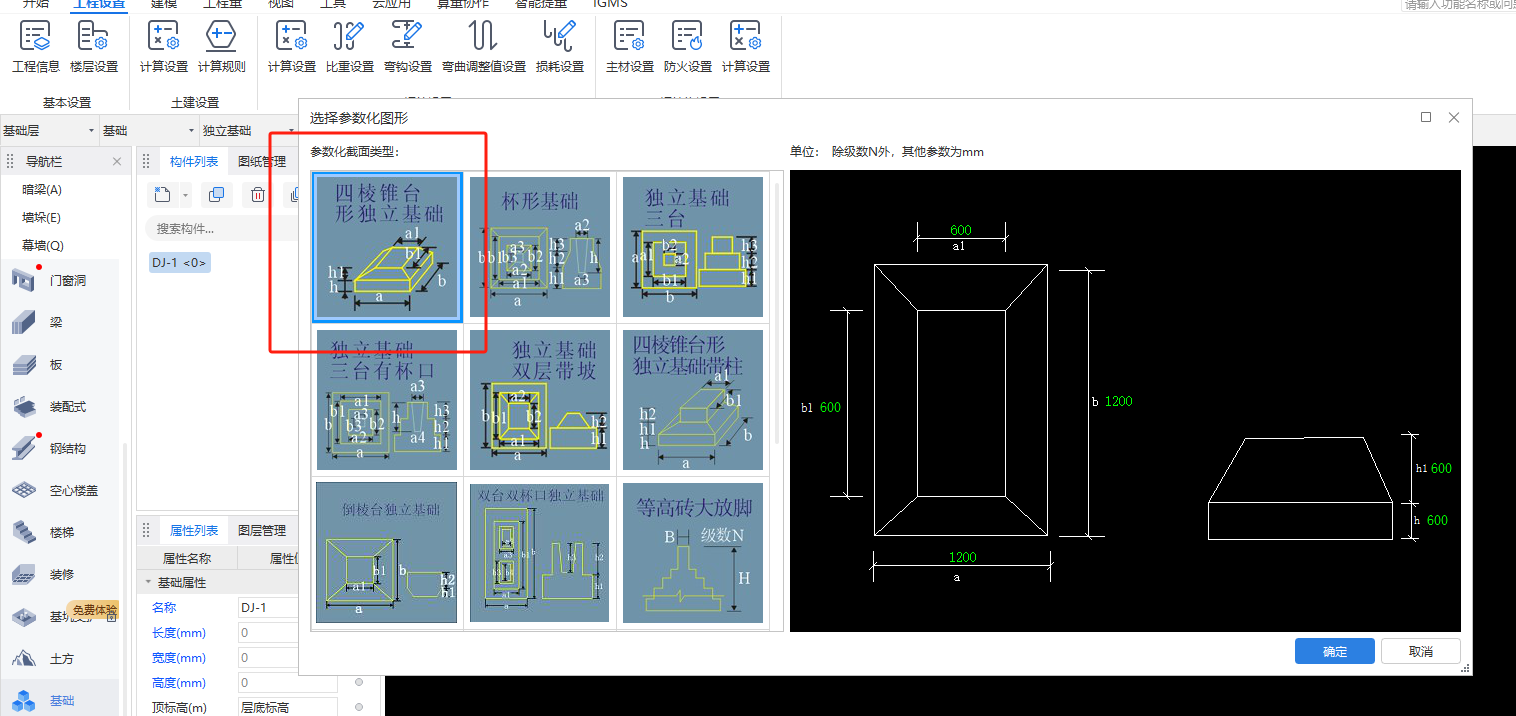Toggle the circle in 高度(mm) row
The width and height of the screenshot is (1516, 716).
coord(359,683)
